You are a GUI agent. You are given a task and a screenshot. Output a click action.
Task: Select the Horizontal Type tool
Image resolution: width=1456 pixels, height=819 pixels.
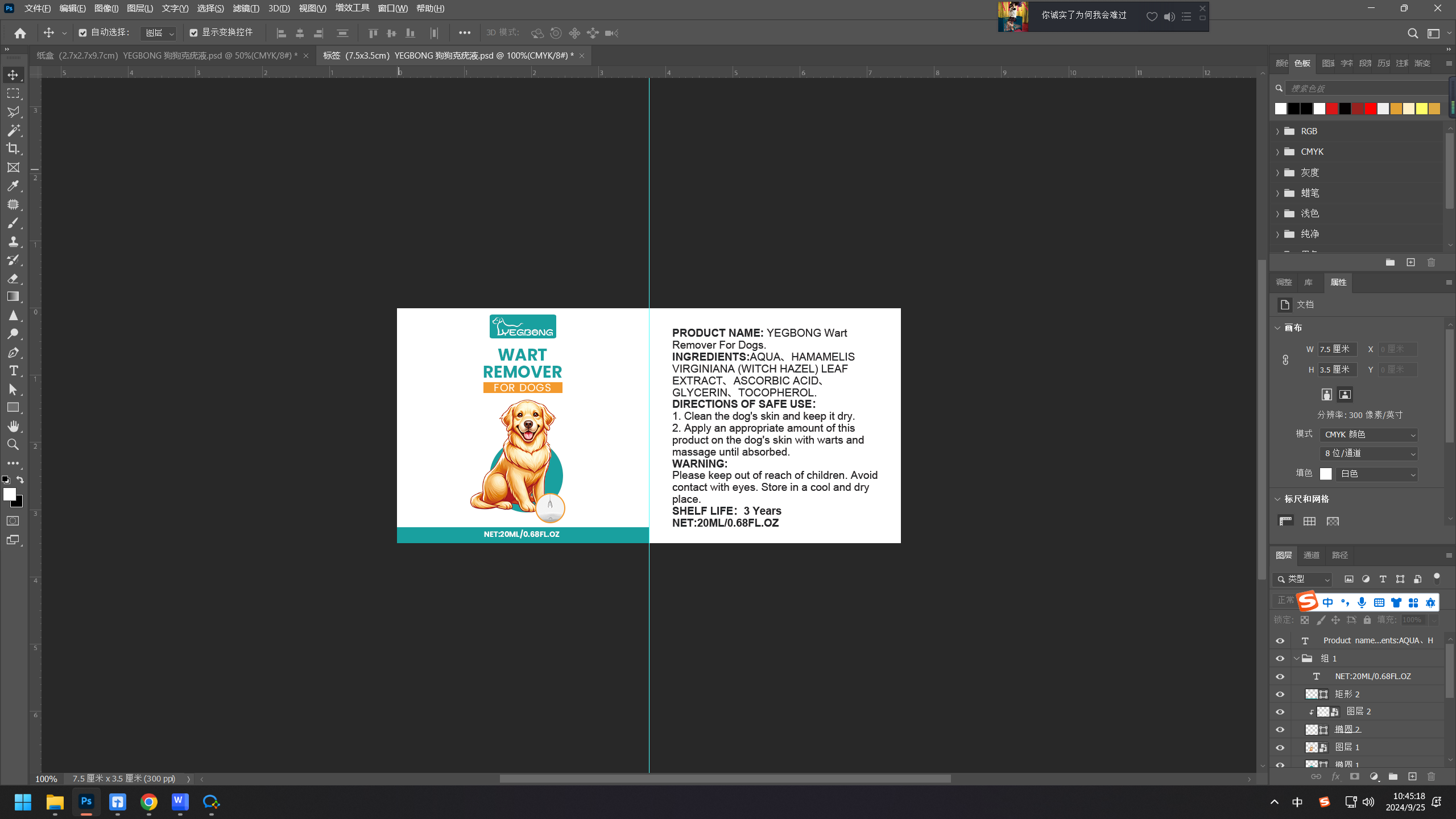tap(13, 371)
